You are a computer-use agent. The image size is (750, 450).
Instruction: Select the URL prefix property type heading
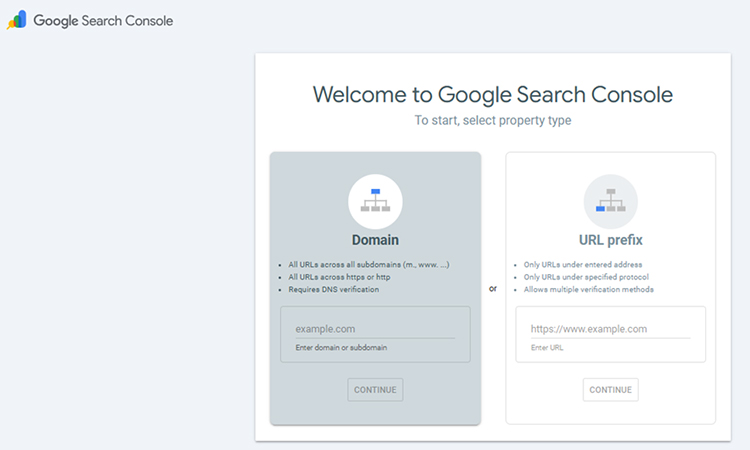[610, 240]
